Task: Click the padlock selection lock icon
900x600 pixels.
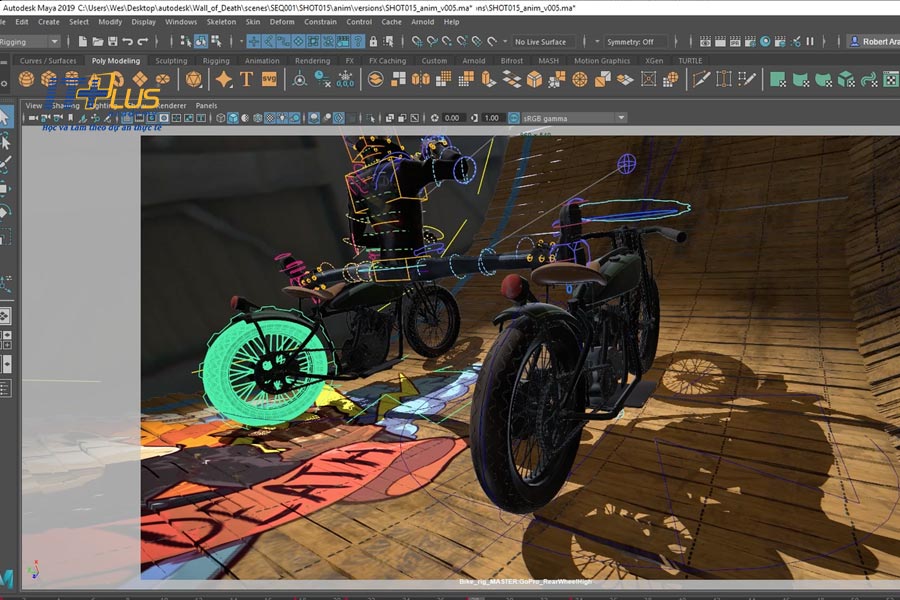Action: [372, 42]
